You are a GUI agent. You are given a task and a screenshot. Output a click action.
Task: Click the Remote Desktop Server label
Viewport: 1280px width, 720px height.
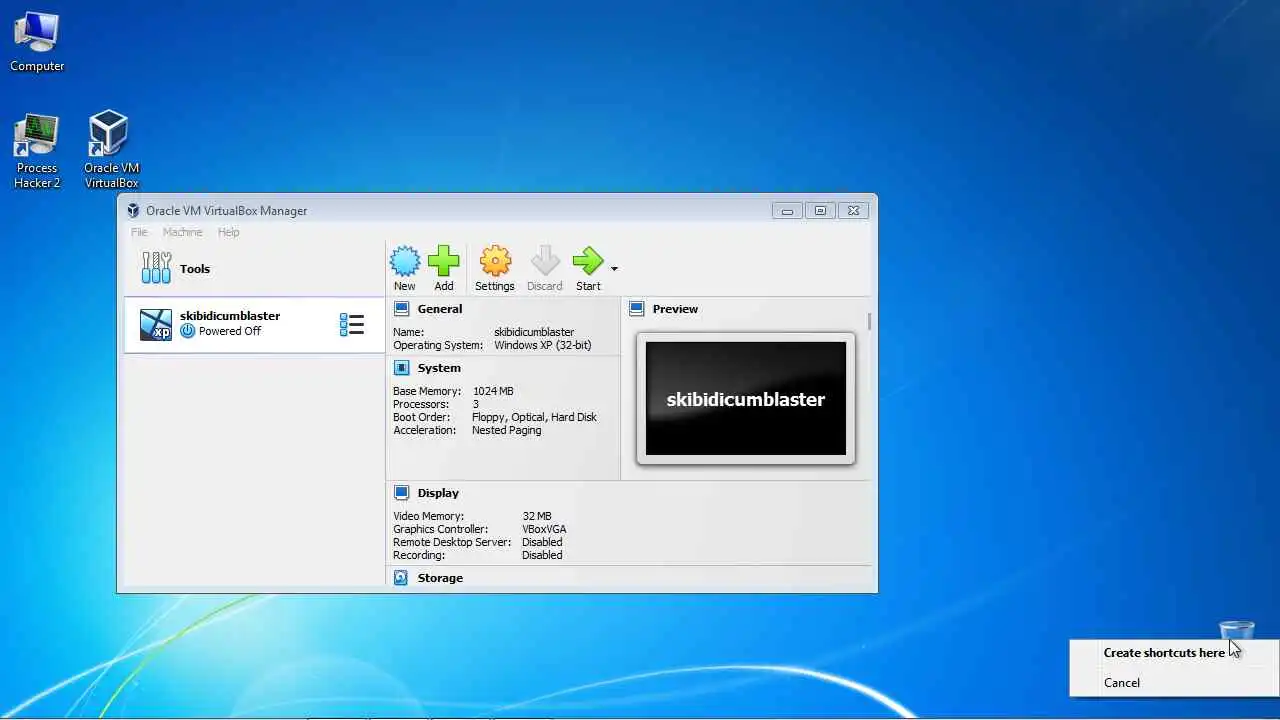coord(452,542)
